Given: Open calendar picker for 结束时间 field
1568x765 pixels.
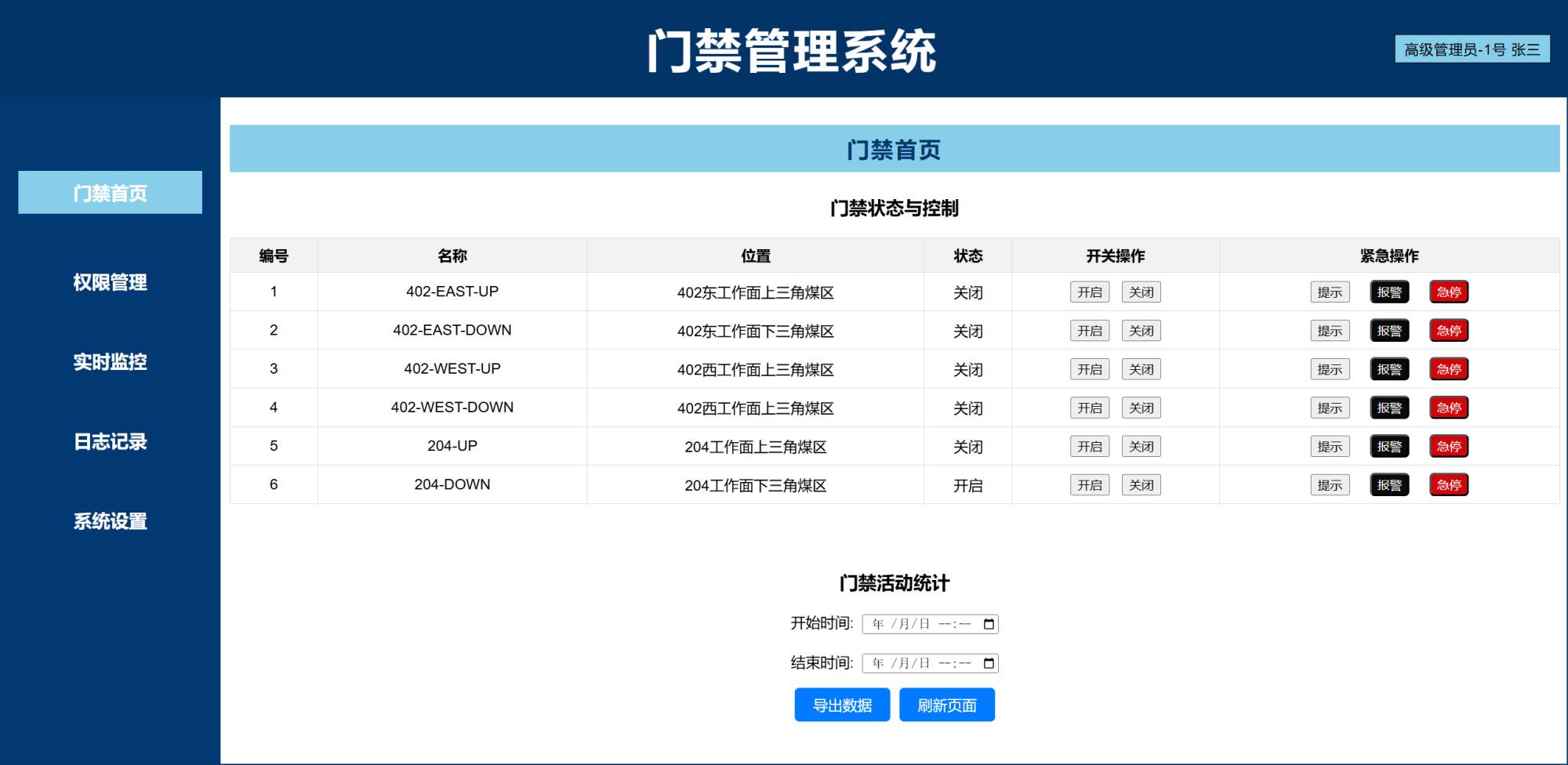Looking at the screenshot, I should (x=989, y=663).
